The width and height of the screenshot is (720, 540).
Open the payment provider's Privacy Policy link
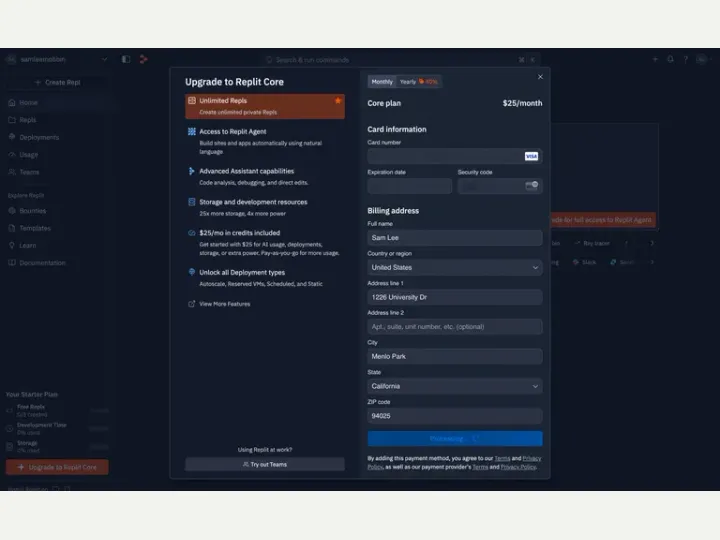pos(518,467)
